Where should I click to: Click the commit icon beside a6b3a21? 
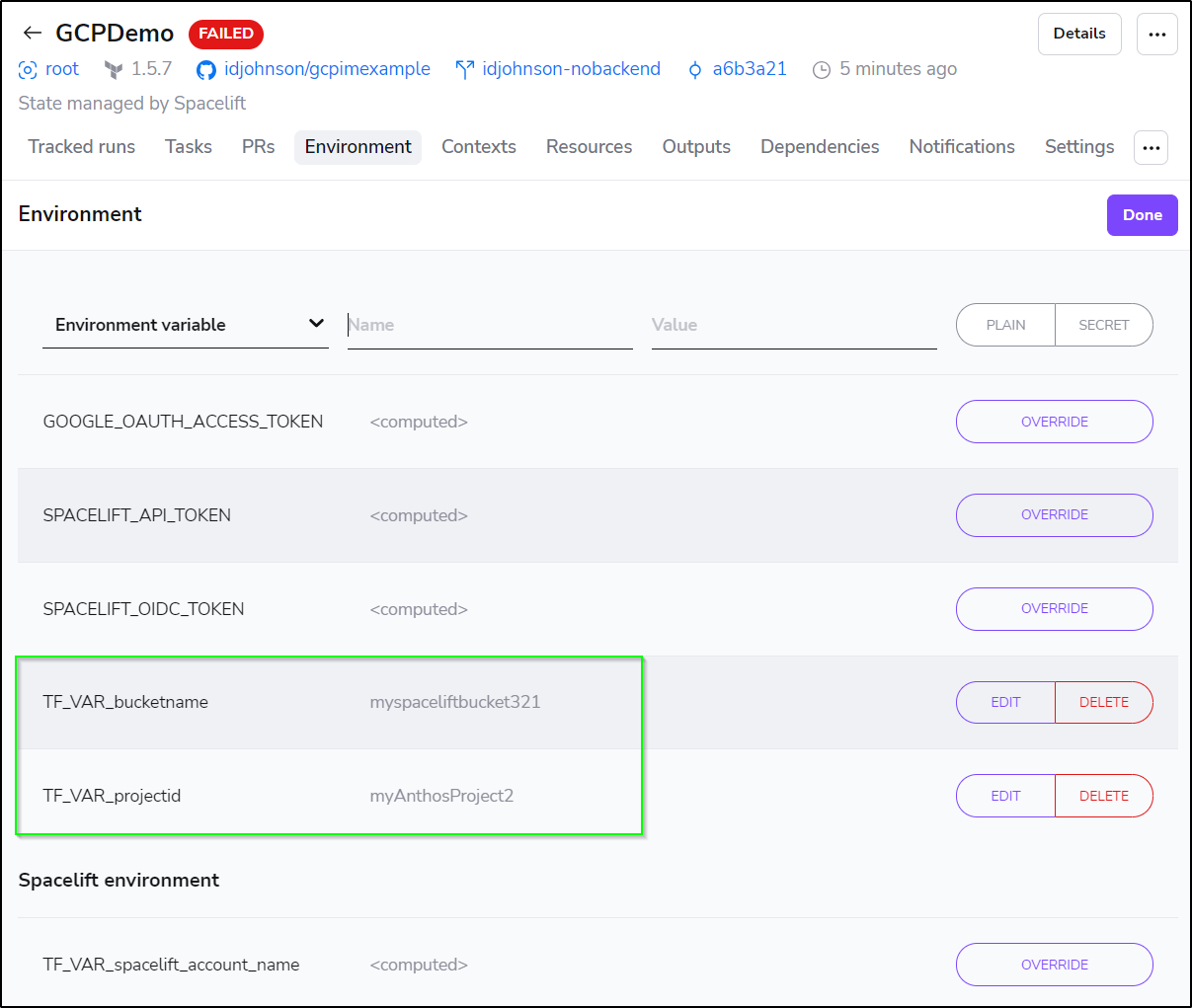[x=695, y=69]
